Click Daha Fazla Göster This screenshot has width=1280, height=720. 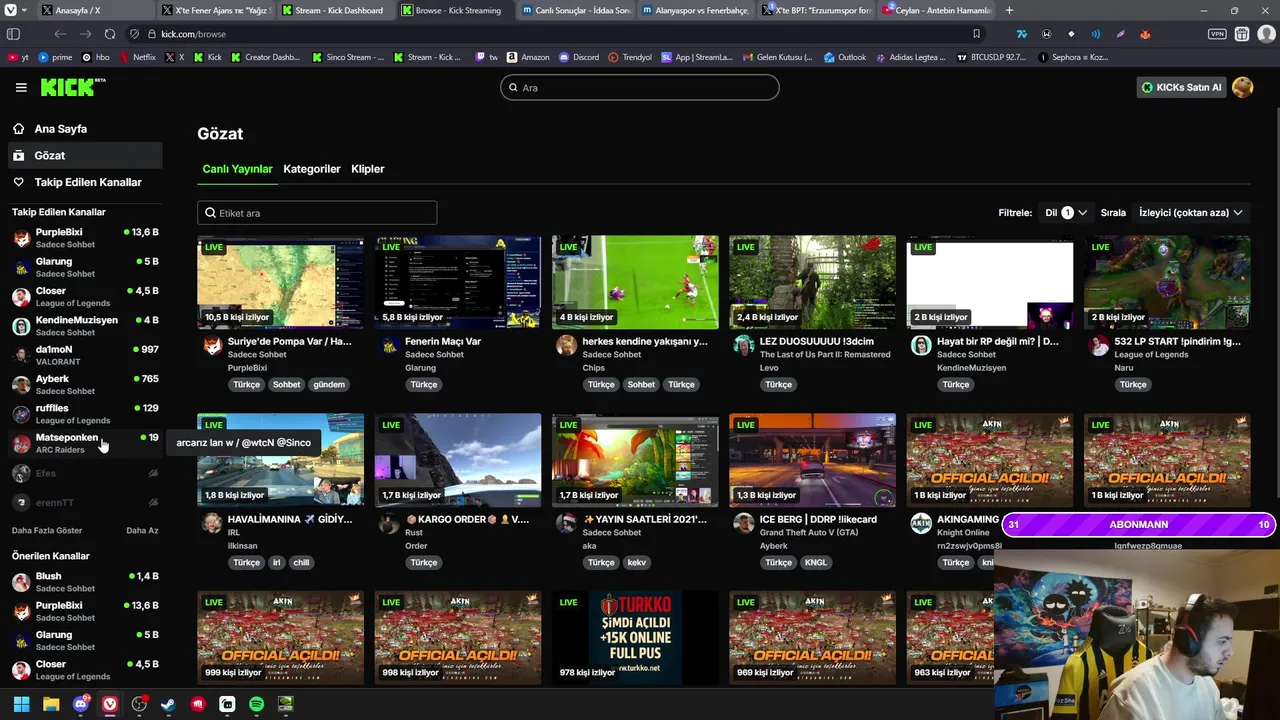click(47, 531)
